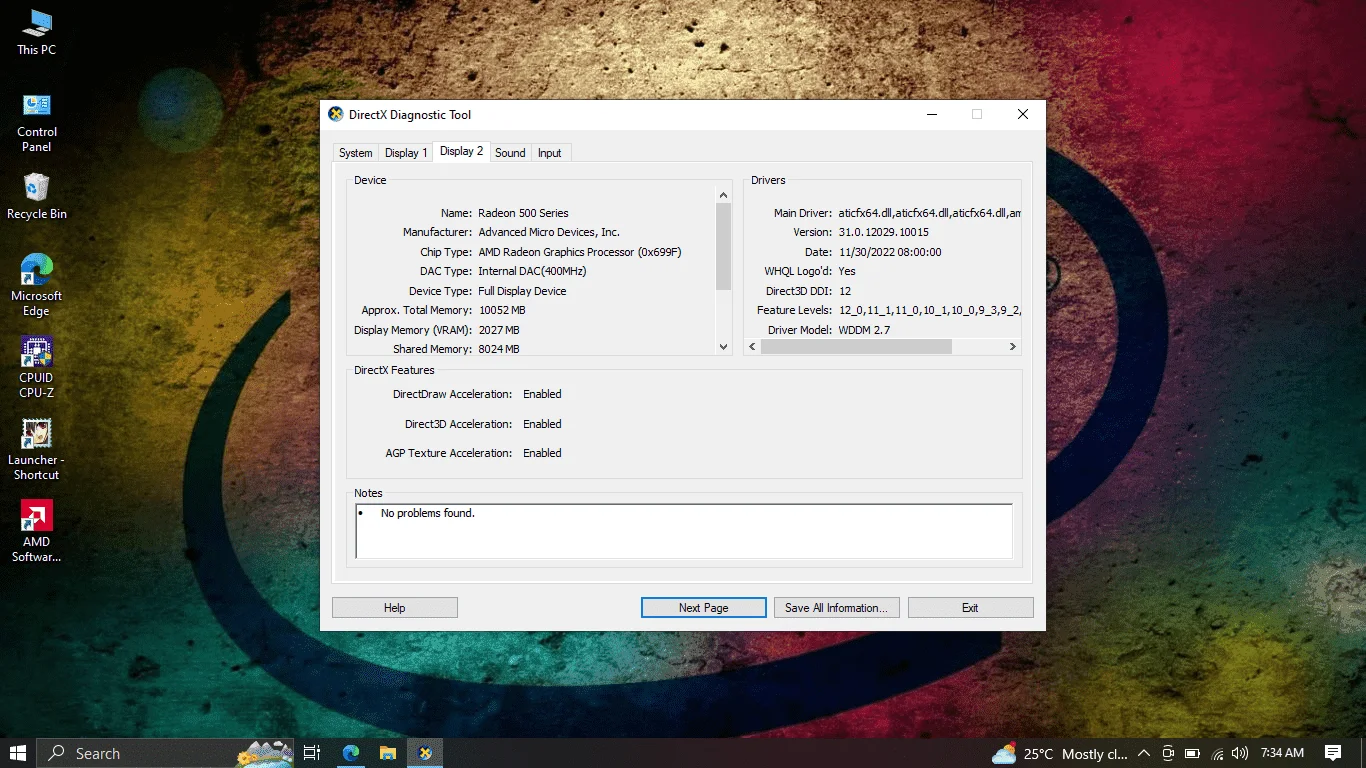Click the battery status tray icon

pos(1192,753)
